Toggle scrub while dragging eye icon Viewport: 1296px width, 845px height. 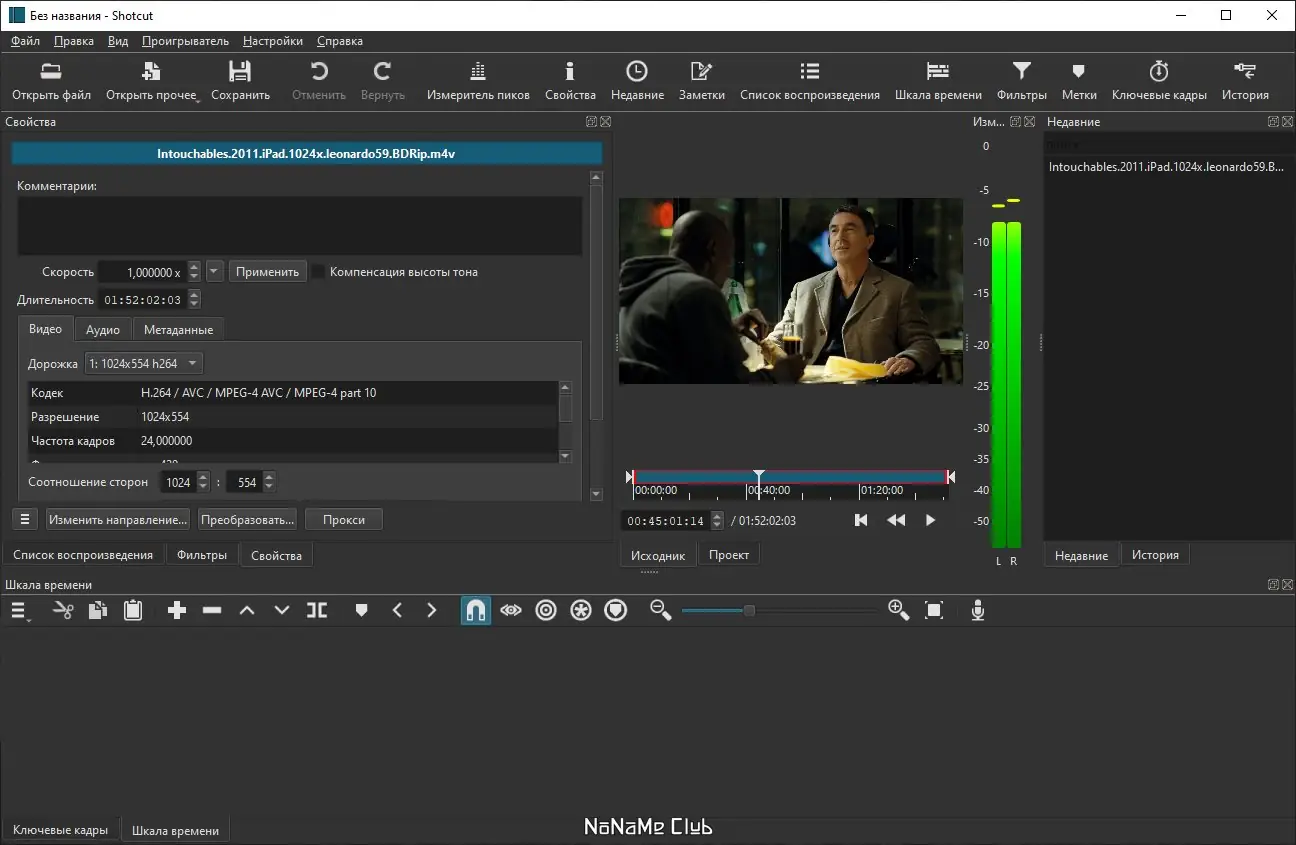pyautogui.click(x=511, y=610)
